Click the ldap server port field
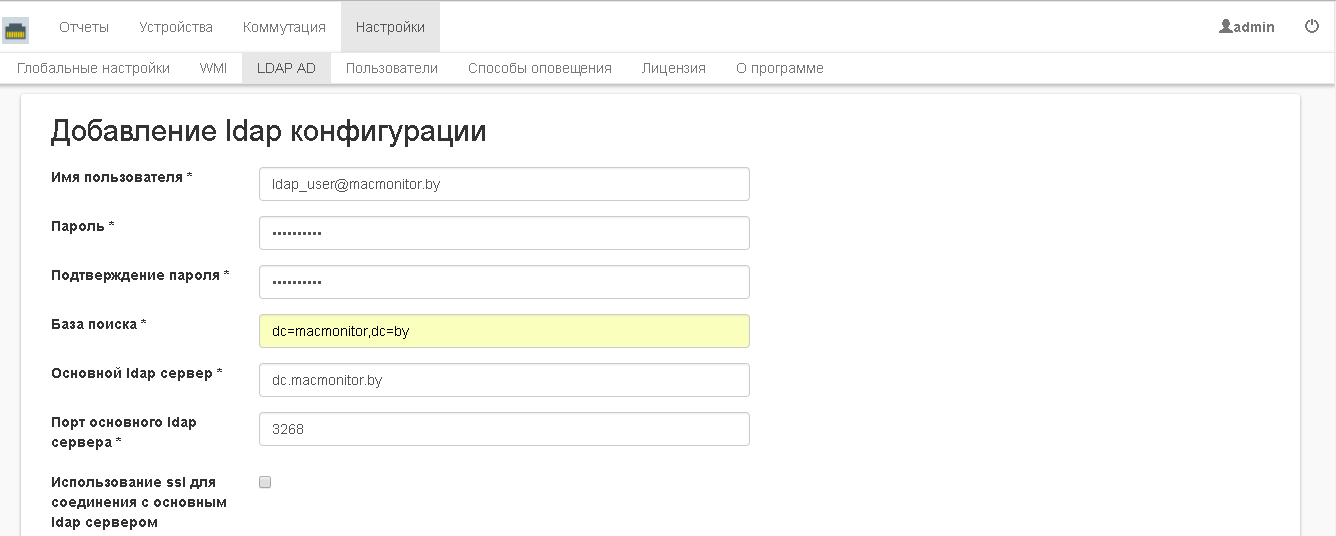Viewport: 1336px width, 536px height. [x=504, y=429]
